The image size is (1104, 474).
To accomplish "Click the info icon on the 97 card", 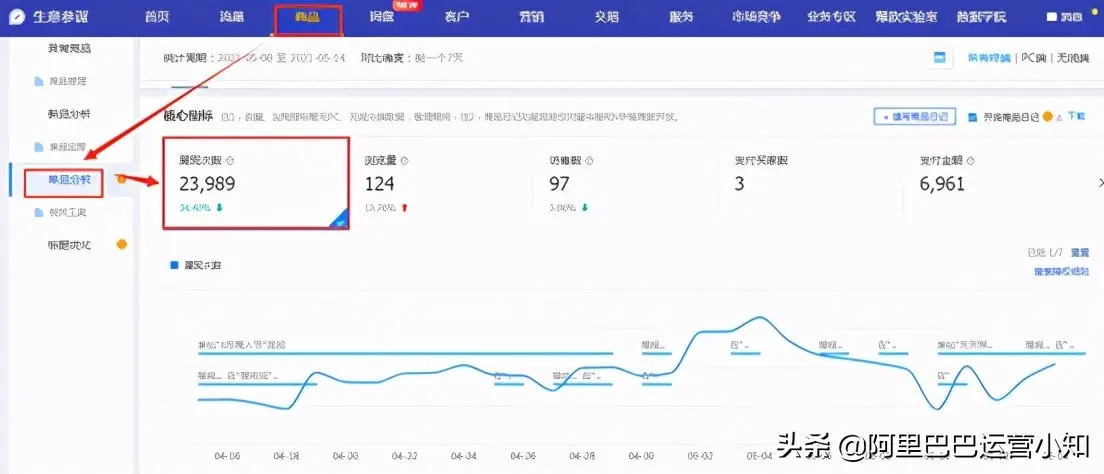I will click(589, 161).
